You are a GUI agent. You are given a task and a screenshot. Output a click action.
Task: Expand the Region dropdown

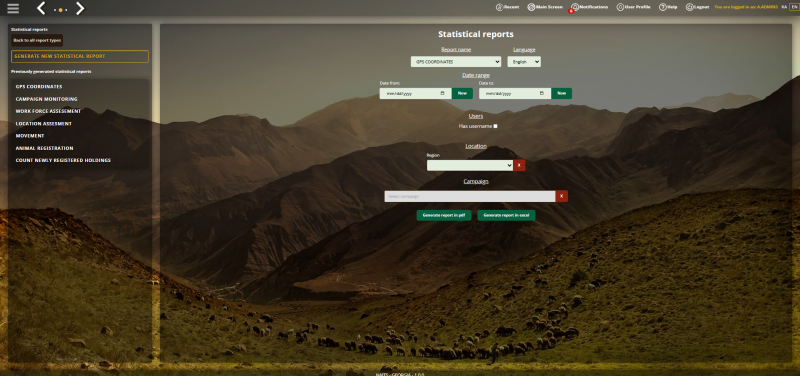pos(470,165)
